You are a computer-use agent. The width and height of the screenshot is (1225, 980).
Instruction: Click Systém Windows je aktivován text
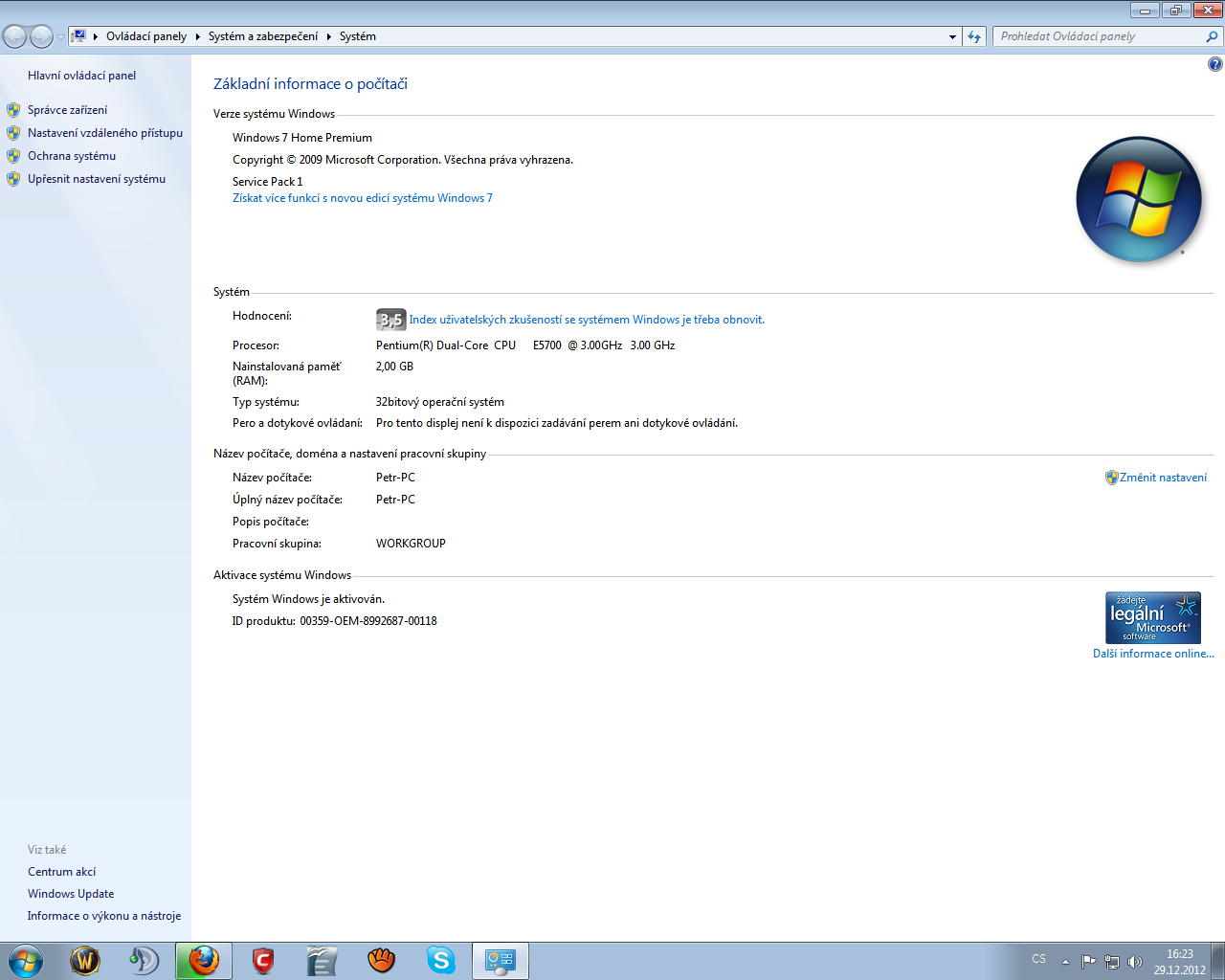point(308,599)
